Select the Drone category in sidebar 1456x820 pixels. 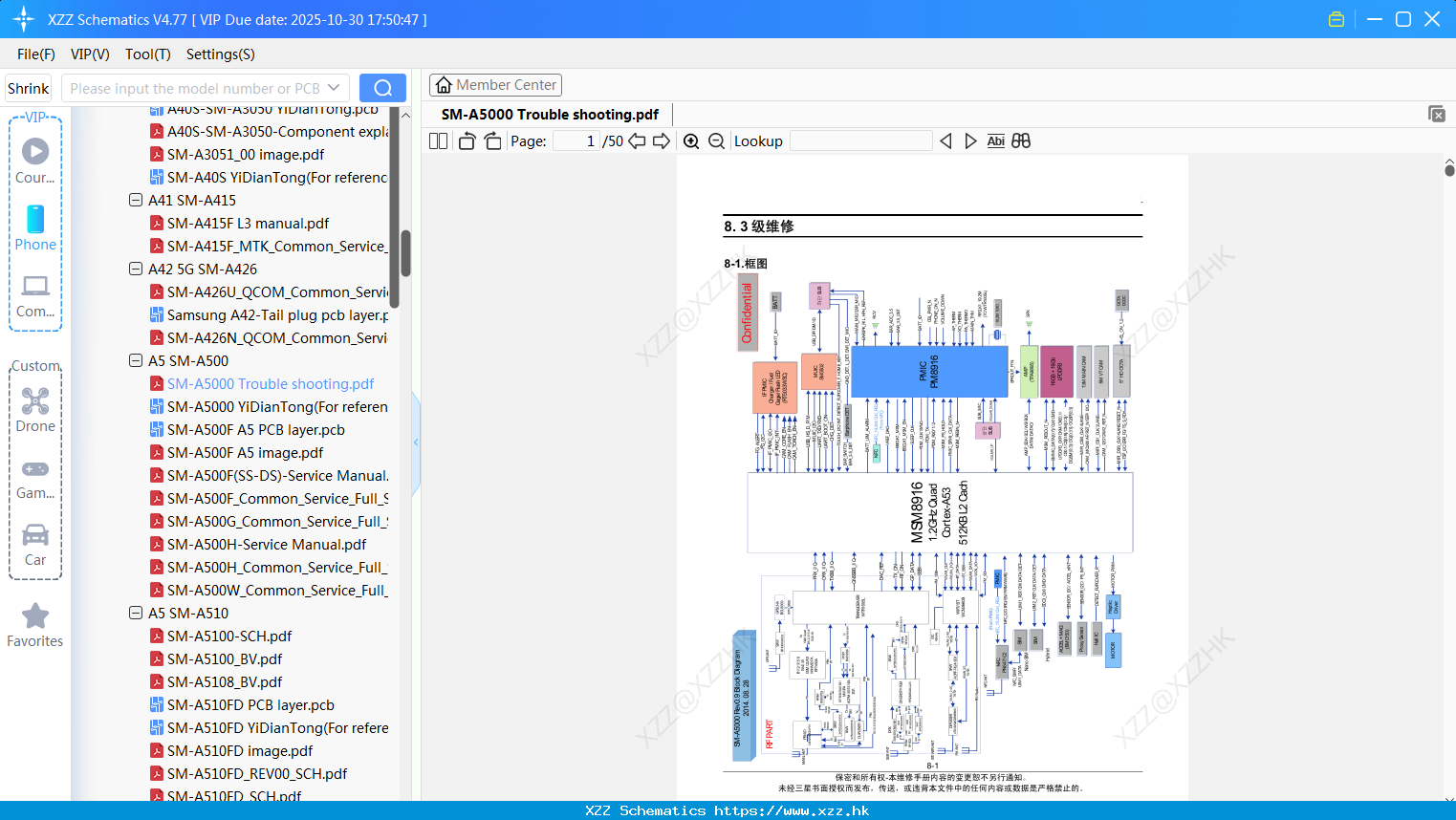click(35, 410)
